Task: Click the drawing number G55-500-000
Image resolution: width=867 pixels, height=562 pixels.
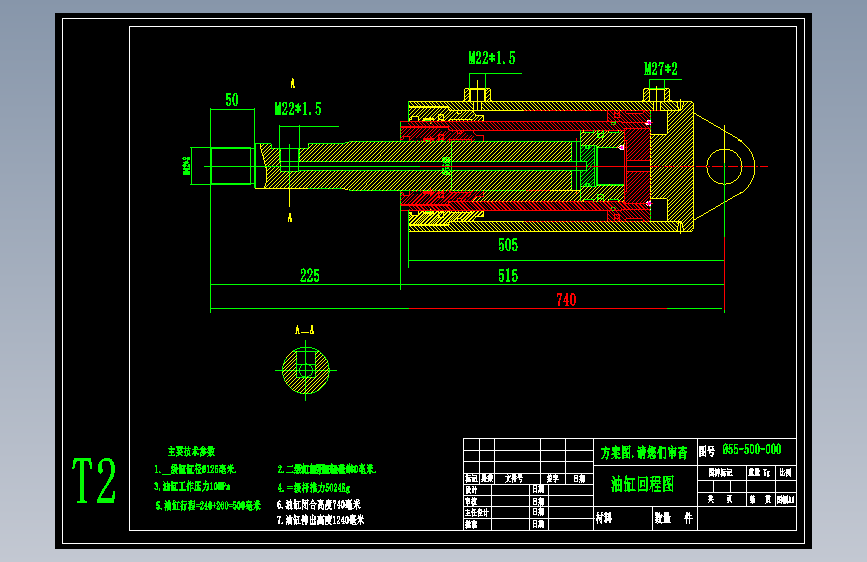Action: click(x=752, y=450)
